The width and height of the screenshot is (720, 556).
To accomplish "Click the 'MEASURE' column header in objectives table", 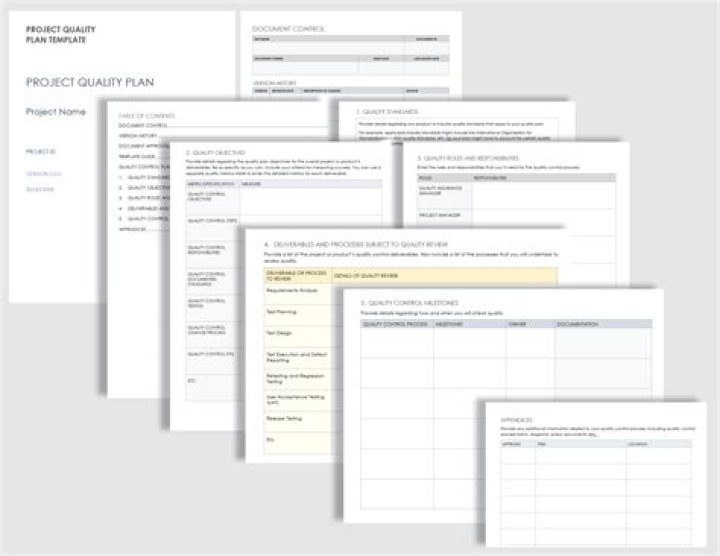I will point(251,184).
